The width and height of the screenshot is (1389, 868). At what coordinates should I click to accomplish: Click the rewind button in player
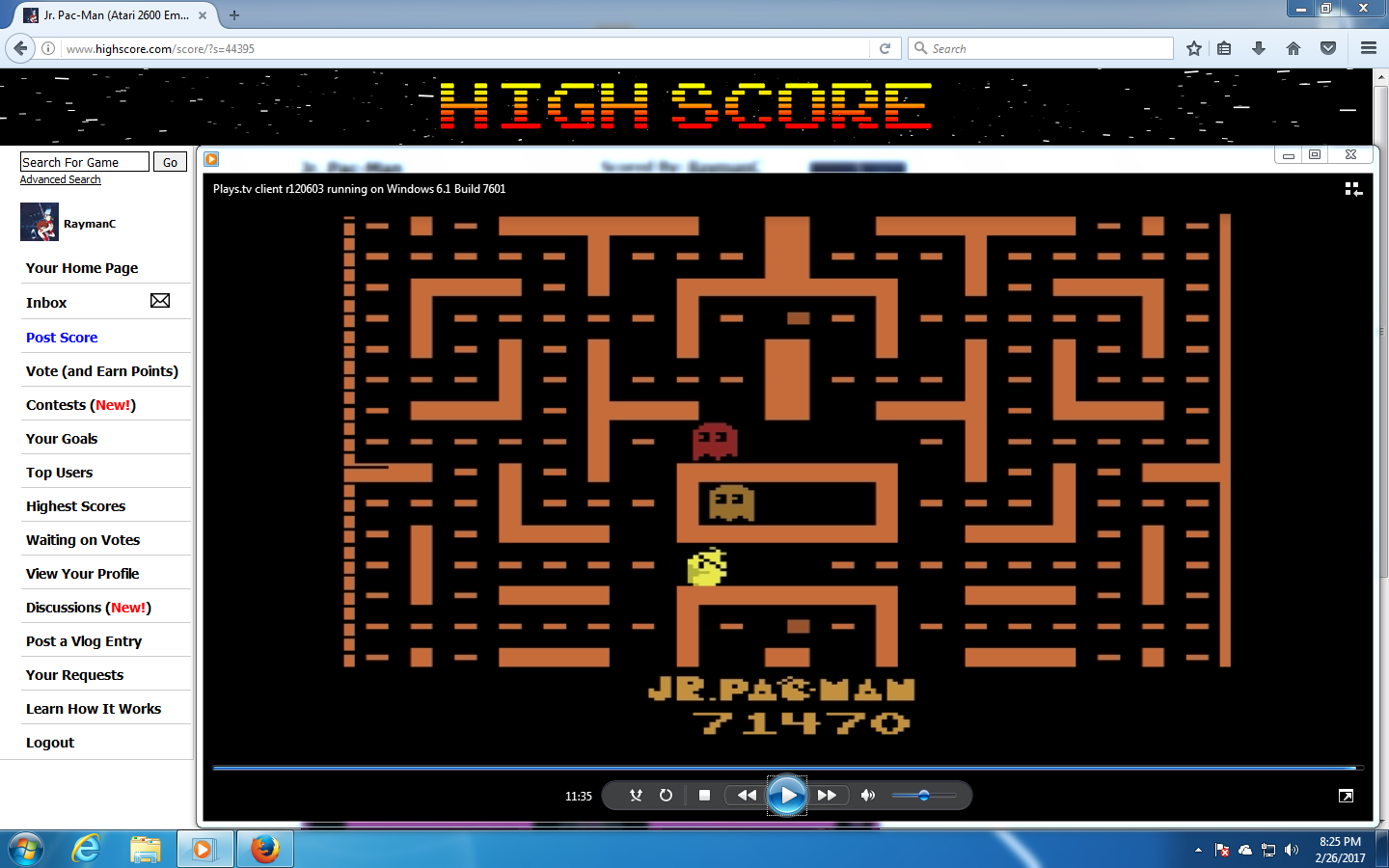[x=747, y=796]
